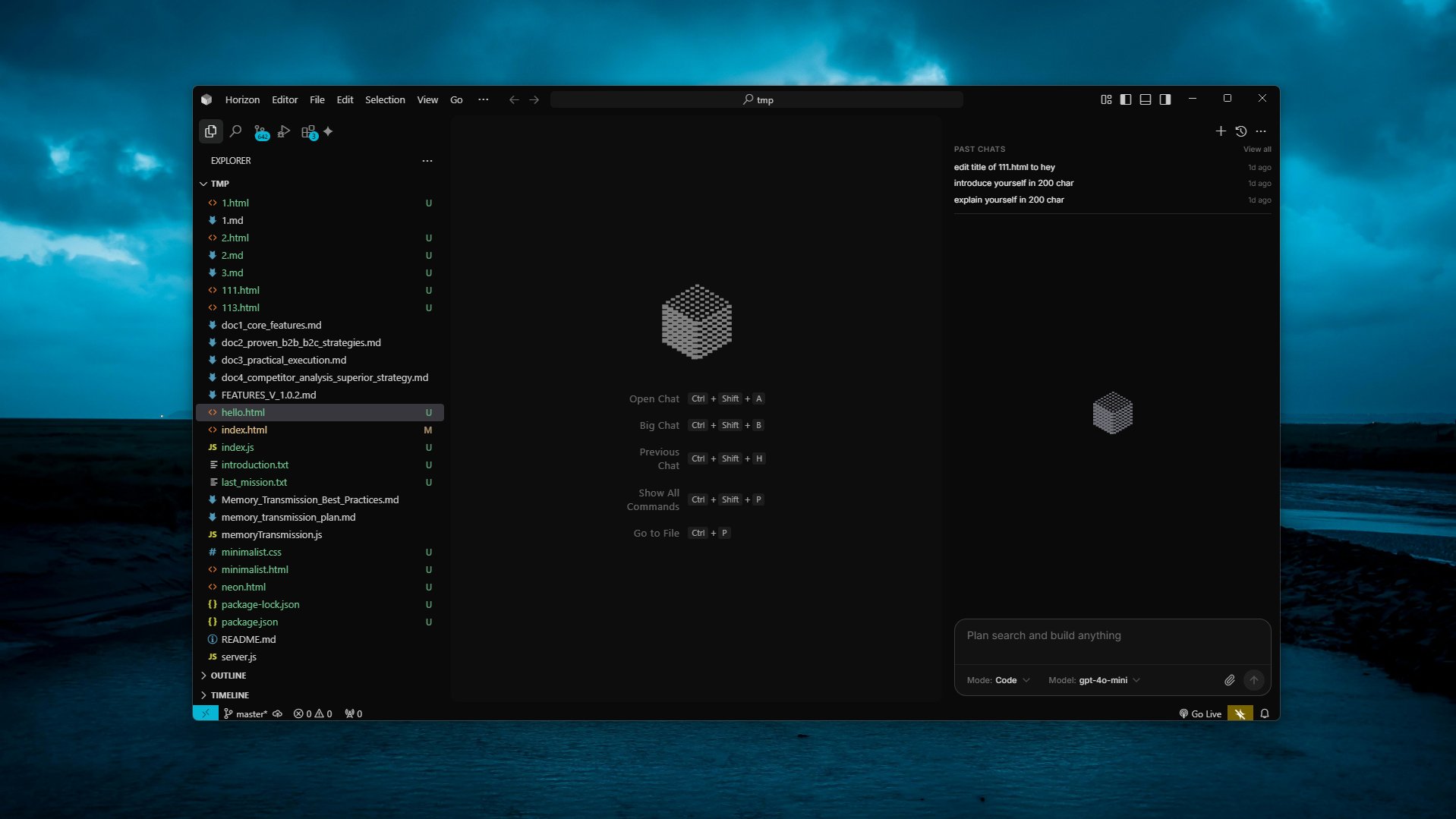This screenshot has height=819, width=1456.
Task: Toggle the secondary sidebar visibility
Action: (1165, 99)
